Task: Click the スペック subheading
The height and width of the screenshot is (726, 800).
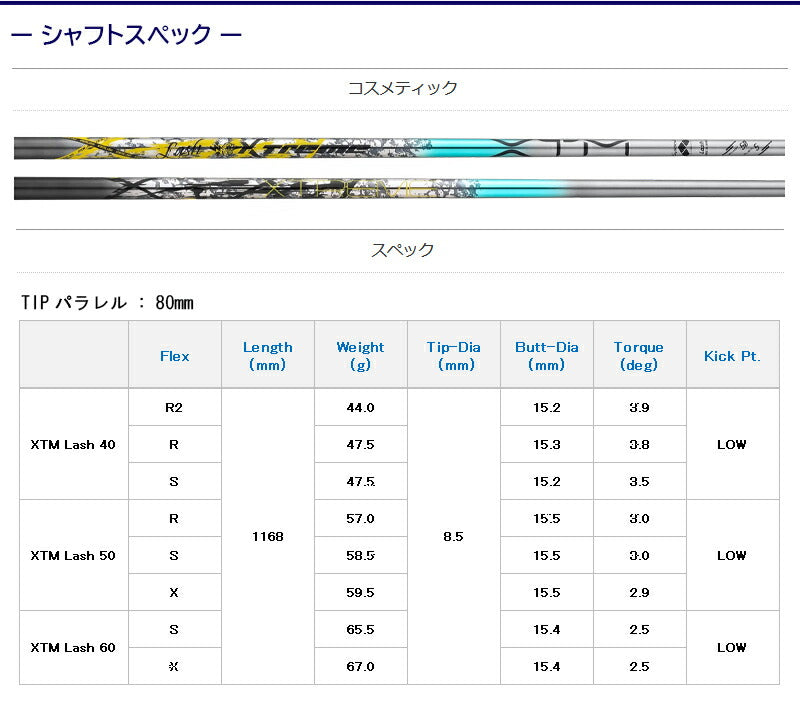Action: click(402, 250)
